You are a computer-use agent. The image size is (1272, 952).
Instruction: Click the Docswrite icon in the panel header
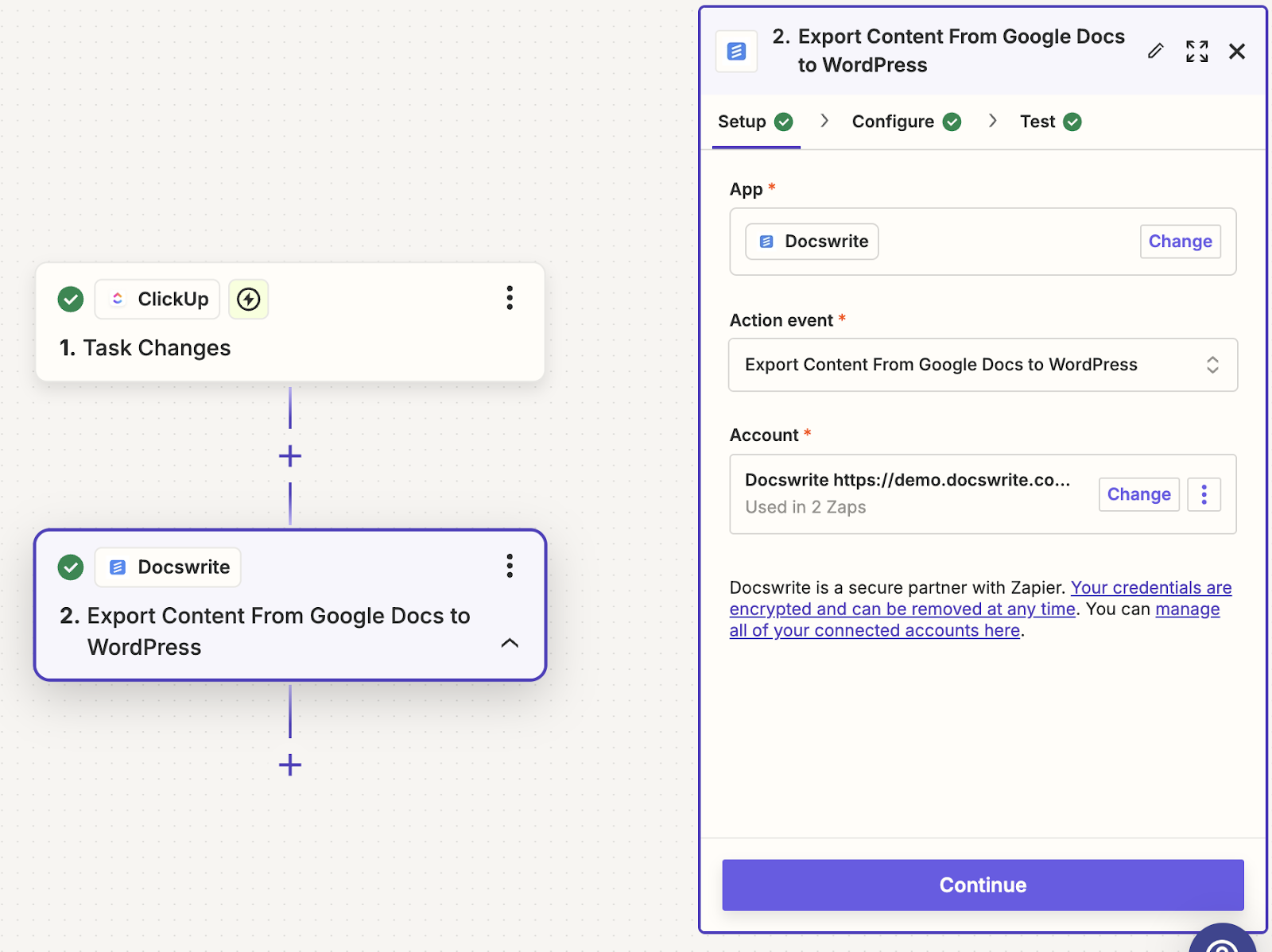click(x=737, y=52)
